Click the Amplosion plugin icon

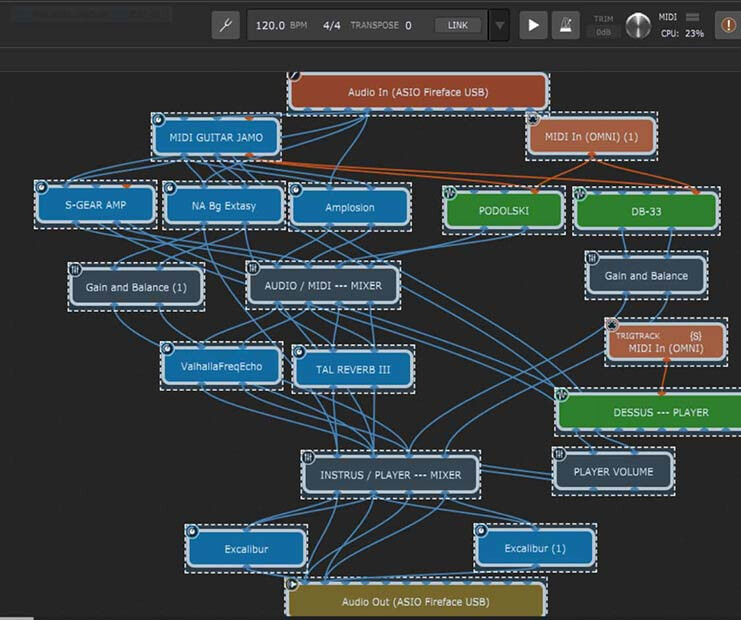click(296, 190)
